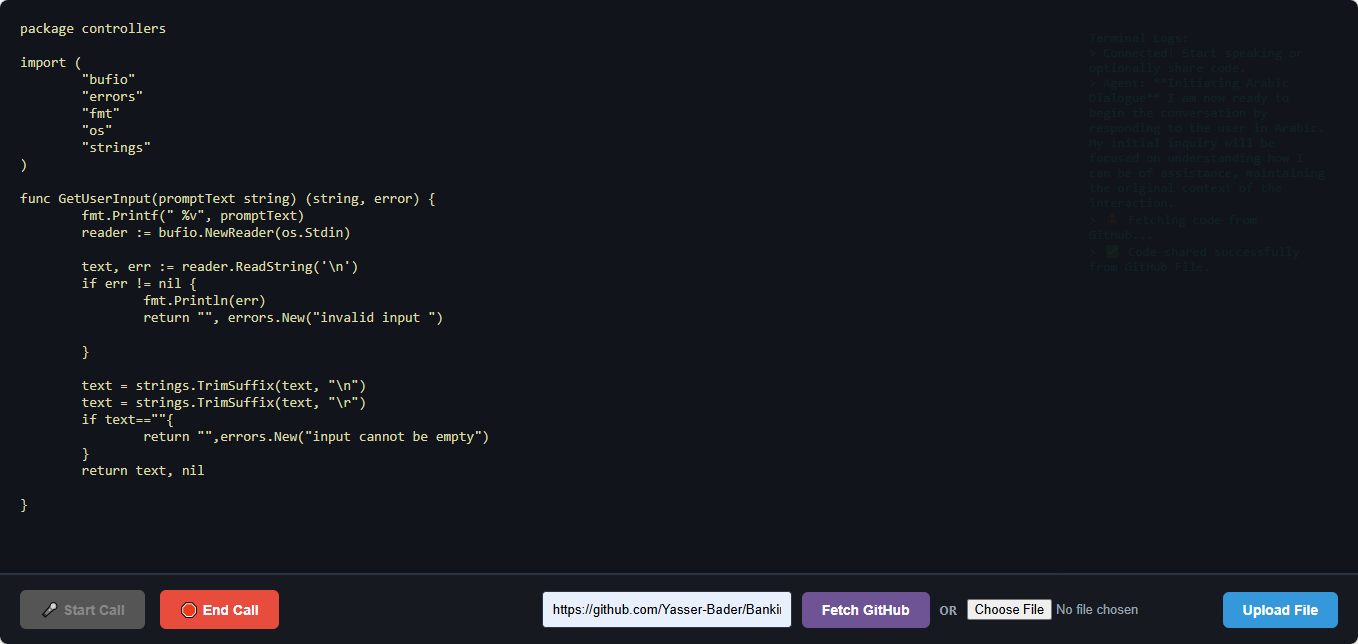Viewport: 1358px width, 644px height.
Task: Click the bufio.NewReader(os.Stdin) line
Action: click(x=216, y=233)
